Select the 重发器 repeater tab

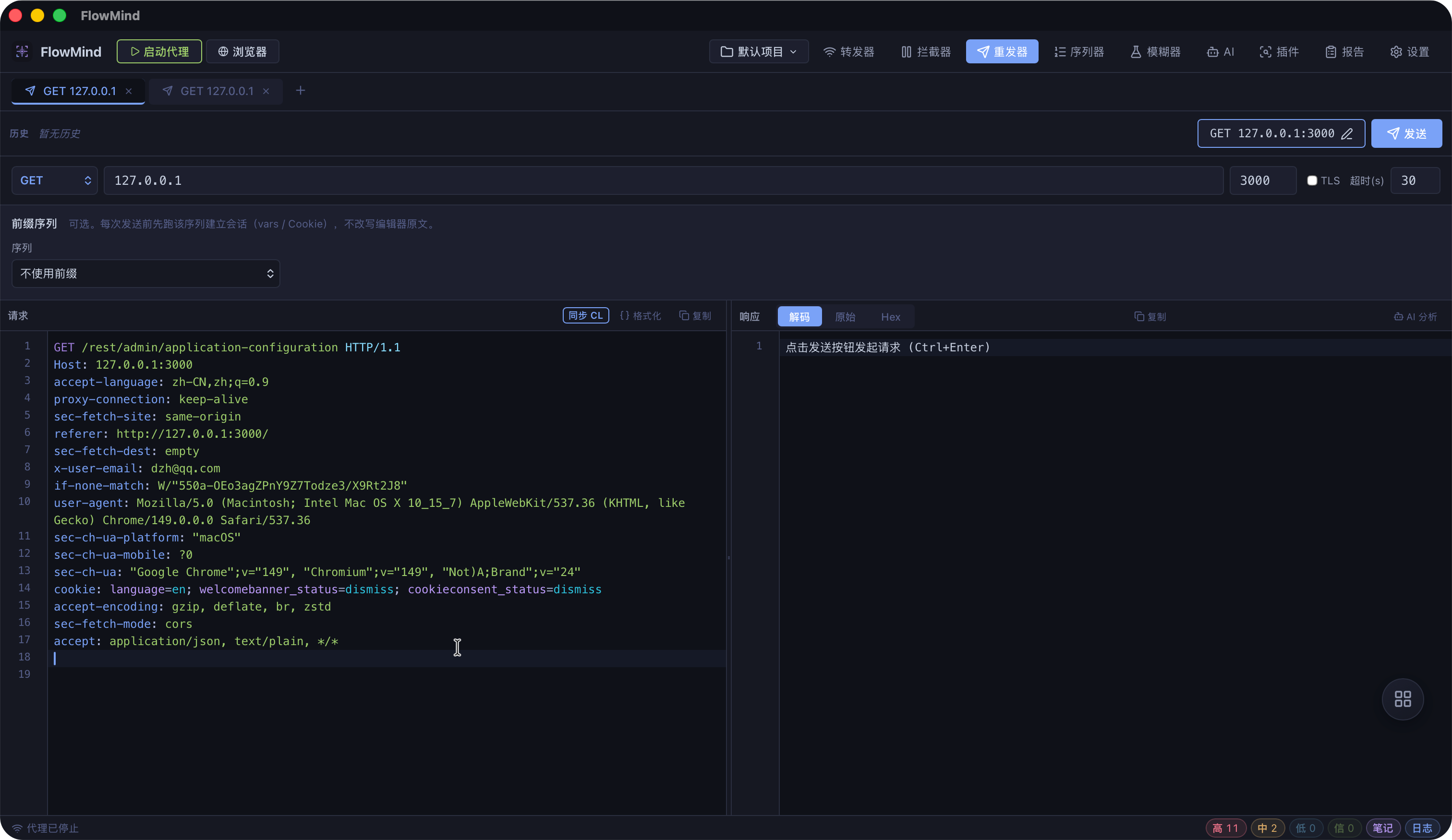coord(1002,52)
